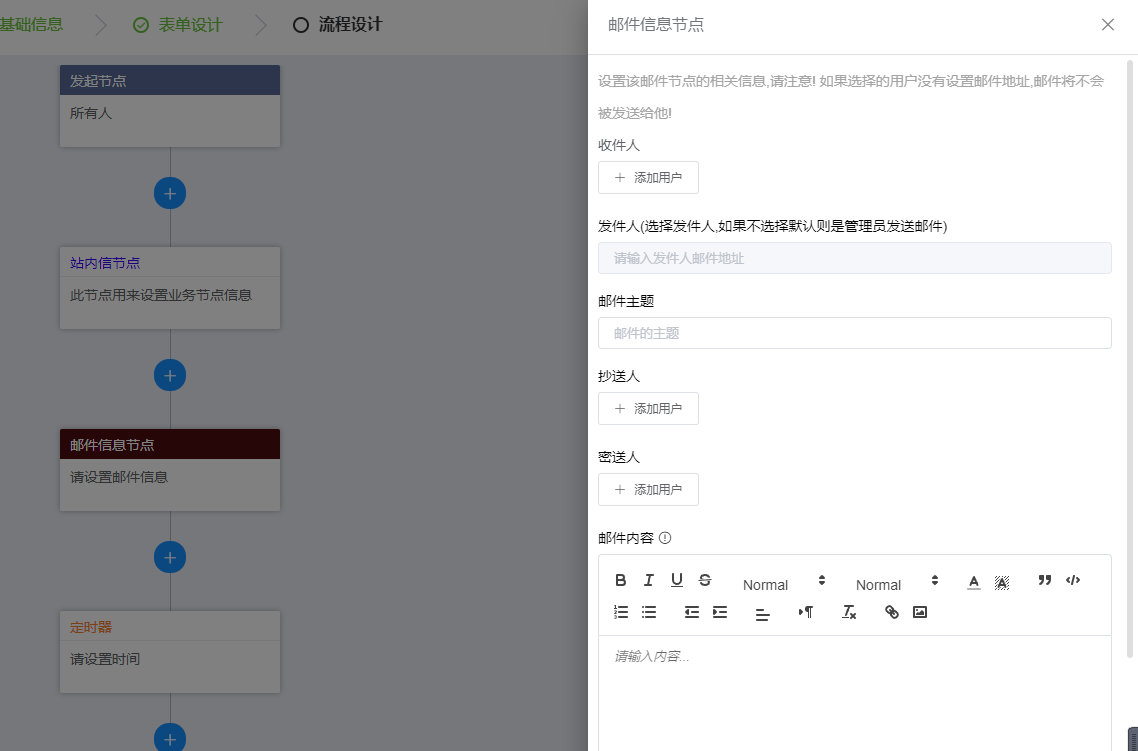Decrease indent of the paragraph
The image size is (1138, 751).
click(692, 612)
